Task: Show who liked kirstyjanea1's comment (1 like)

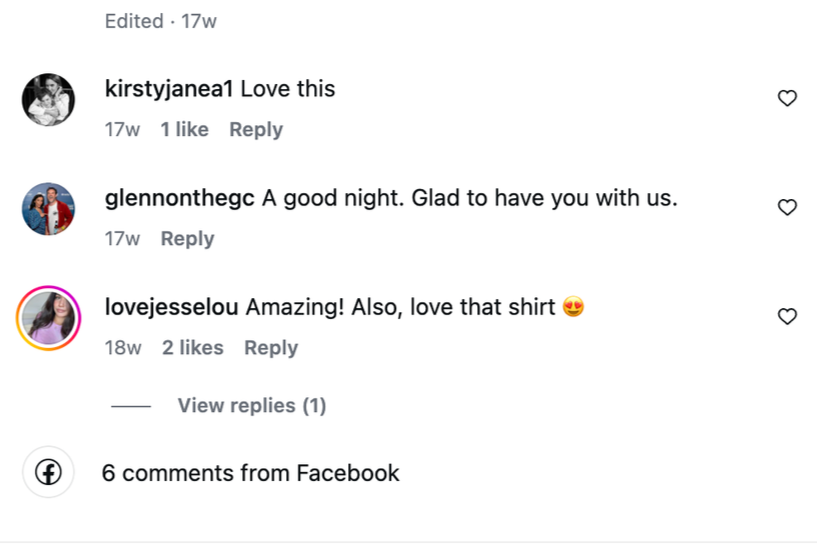Action: click(x=185, y=130)
